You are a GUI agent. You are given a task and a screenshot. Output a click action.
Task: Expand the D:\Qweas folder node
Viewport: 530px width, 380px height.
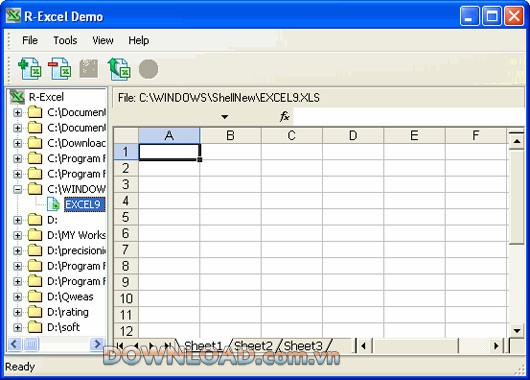tap(17, 297)
